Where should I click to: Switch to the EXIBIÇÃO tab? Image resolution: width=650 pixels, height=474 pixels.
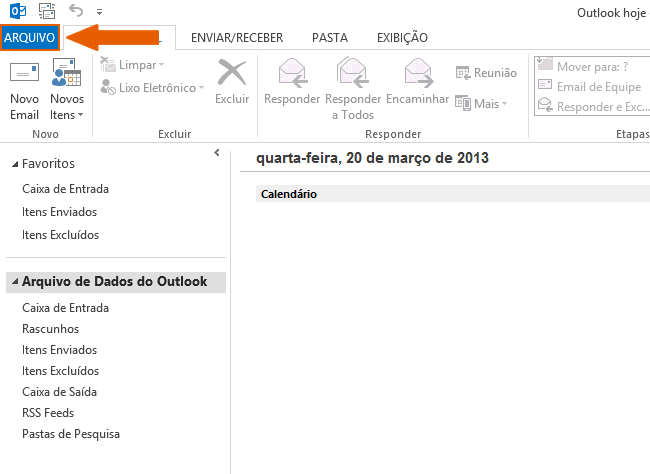(x=402, y=37)
